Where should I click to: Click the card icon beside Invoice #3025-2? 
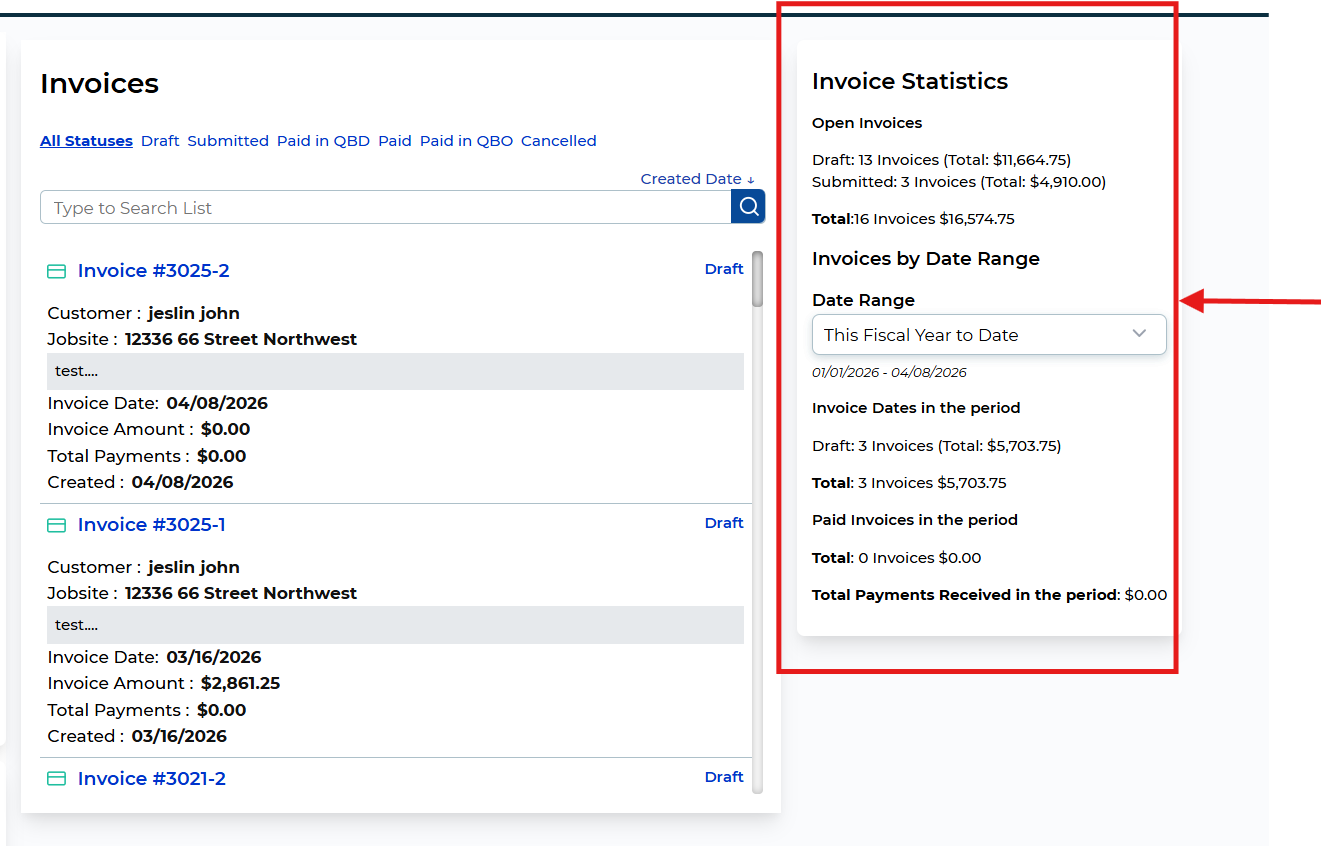tap(57, 271)
